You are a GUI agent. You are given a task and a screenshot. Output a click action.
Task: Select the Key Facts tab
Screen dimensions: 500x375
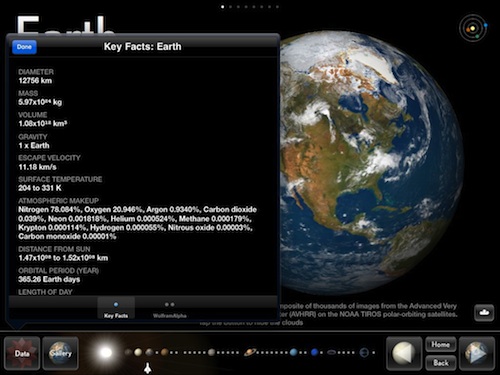tap(116, 309)
